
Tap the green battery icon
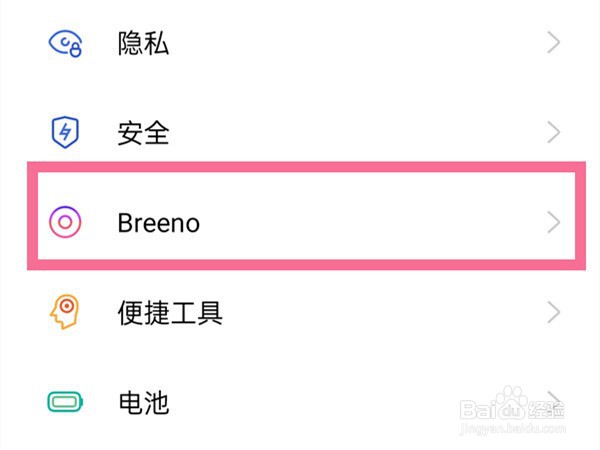pos(65,402)
